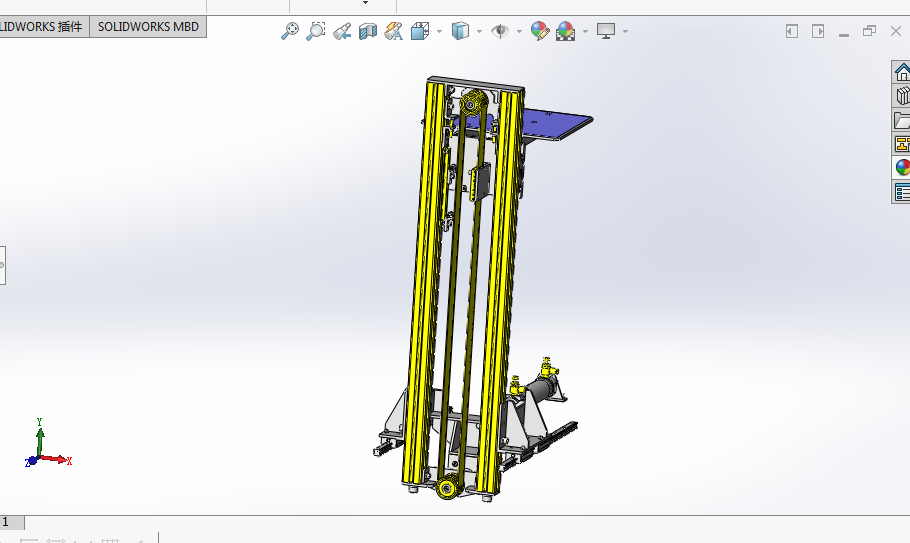Open the File Explorer folder task pane icon
The width and height of the screenshot is (910, 543).
(x=901, y=120)
